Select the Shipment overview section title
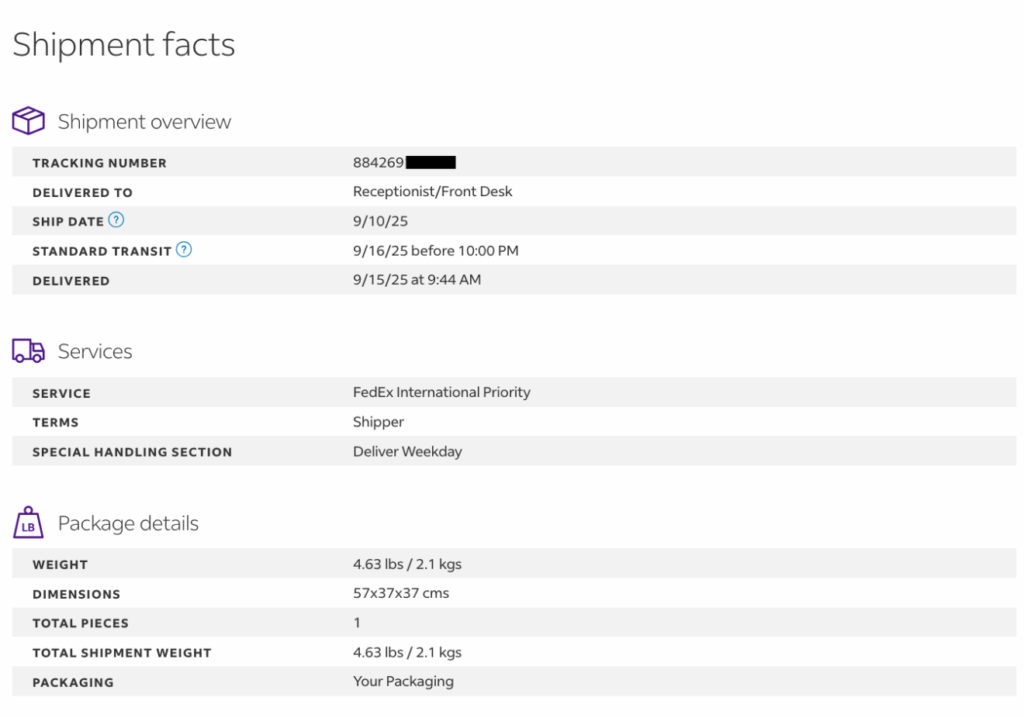The image size is (1024, 718). point(144,122)
